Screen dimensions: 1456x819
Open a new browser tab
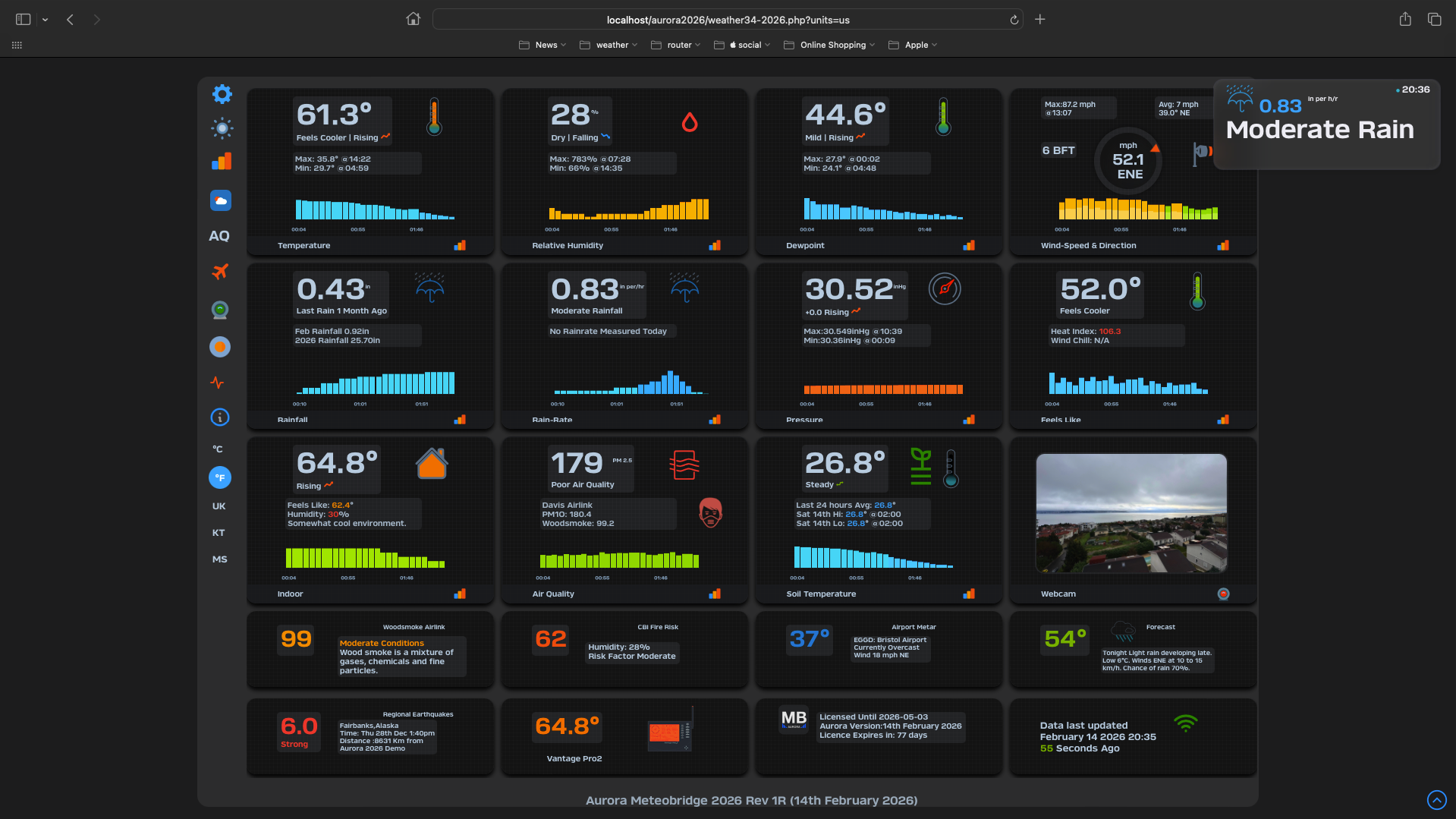coord(1039,20)
